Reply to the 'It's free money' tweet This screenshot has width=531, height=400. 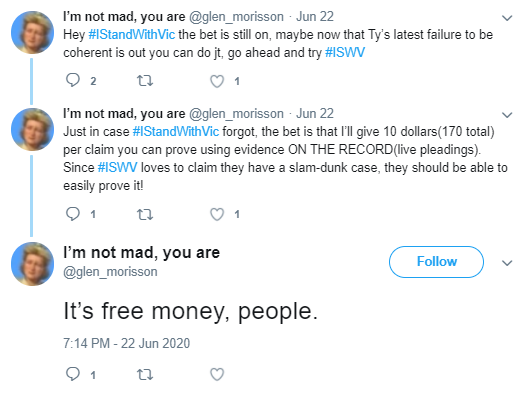[x=73, y=374]
